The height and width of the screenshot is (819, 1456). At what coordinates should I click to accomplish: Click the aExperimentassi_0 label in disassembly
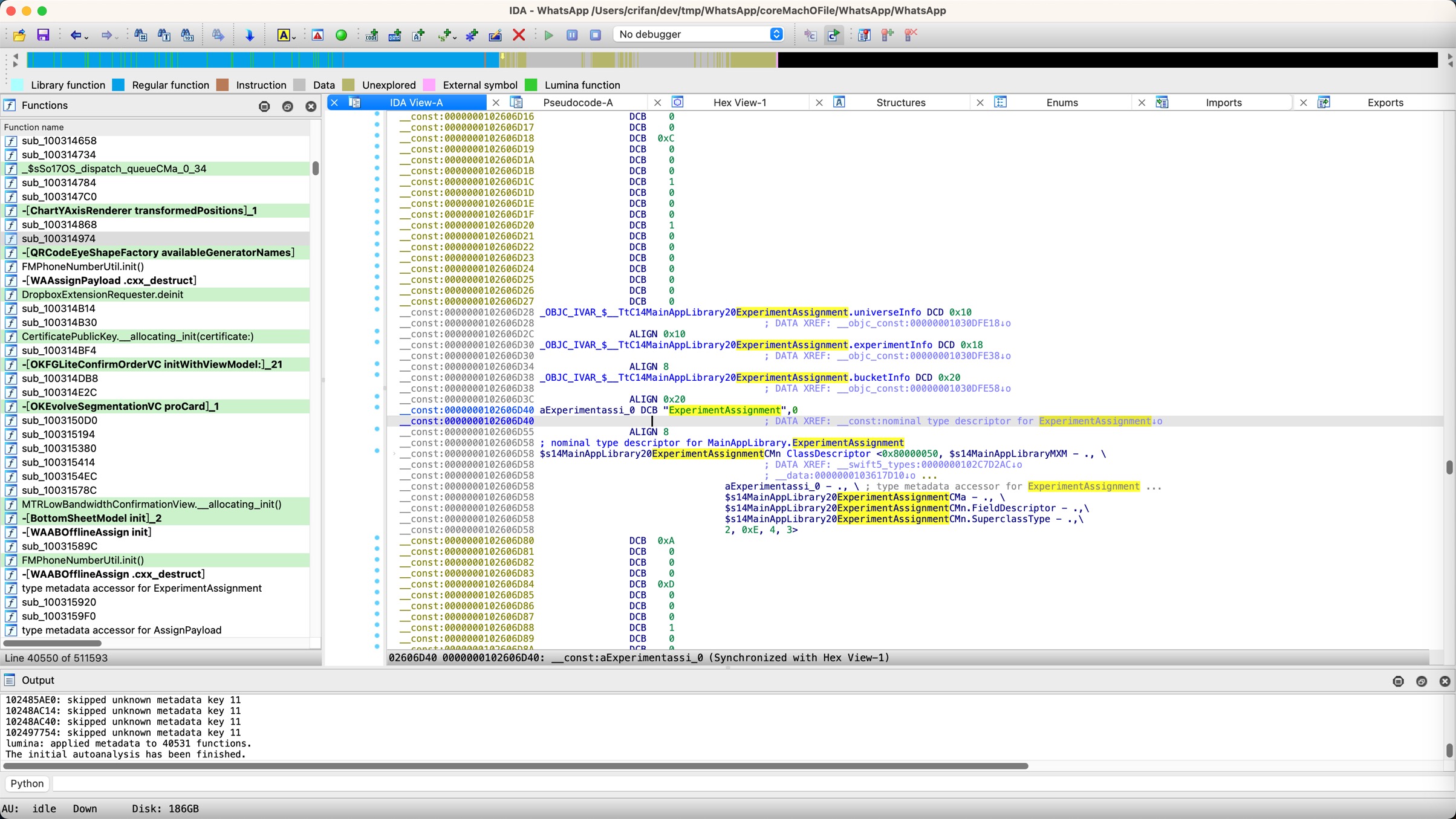[x=587, y=410]
